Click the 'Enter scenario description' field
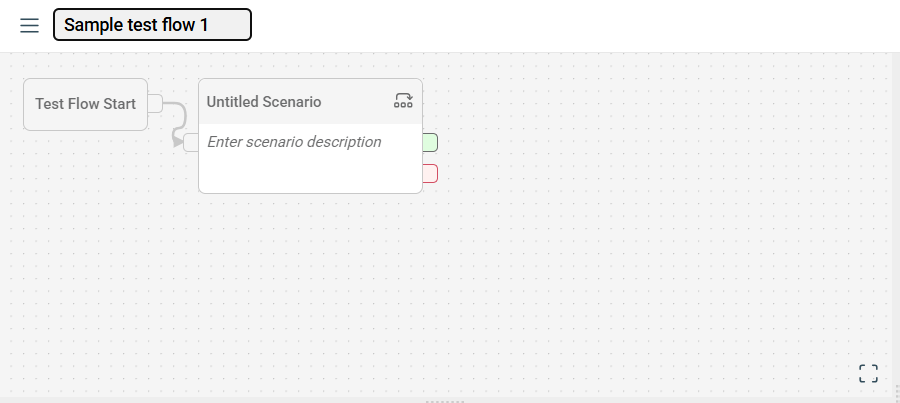Viewport: 900px width, 403px height. 294,142
